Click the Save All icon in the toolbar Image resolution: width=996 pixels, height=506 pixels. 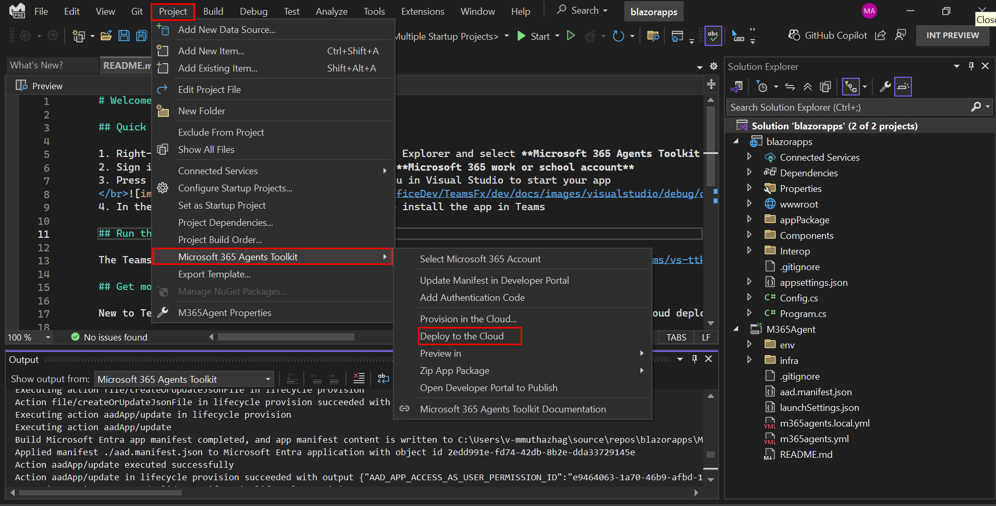click(141, 36)
